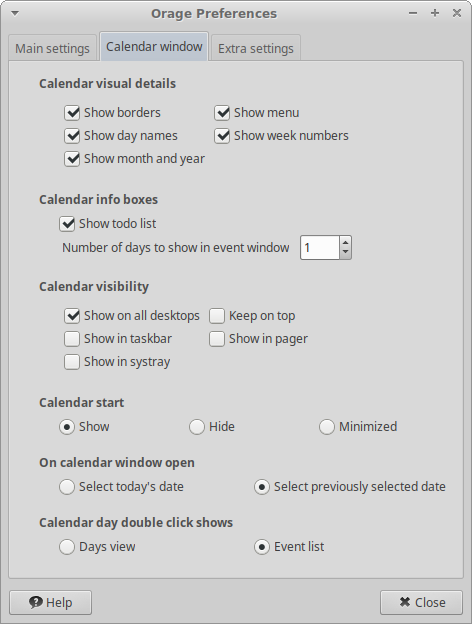This screenshot has height=624, width=472.
Task: Uncheck Show todo list
Action: tap(67, 224)
